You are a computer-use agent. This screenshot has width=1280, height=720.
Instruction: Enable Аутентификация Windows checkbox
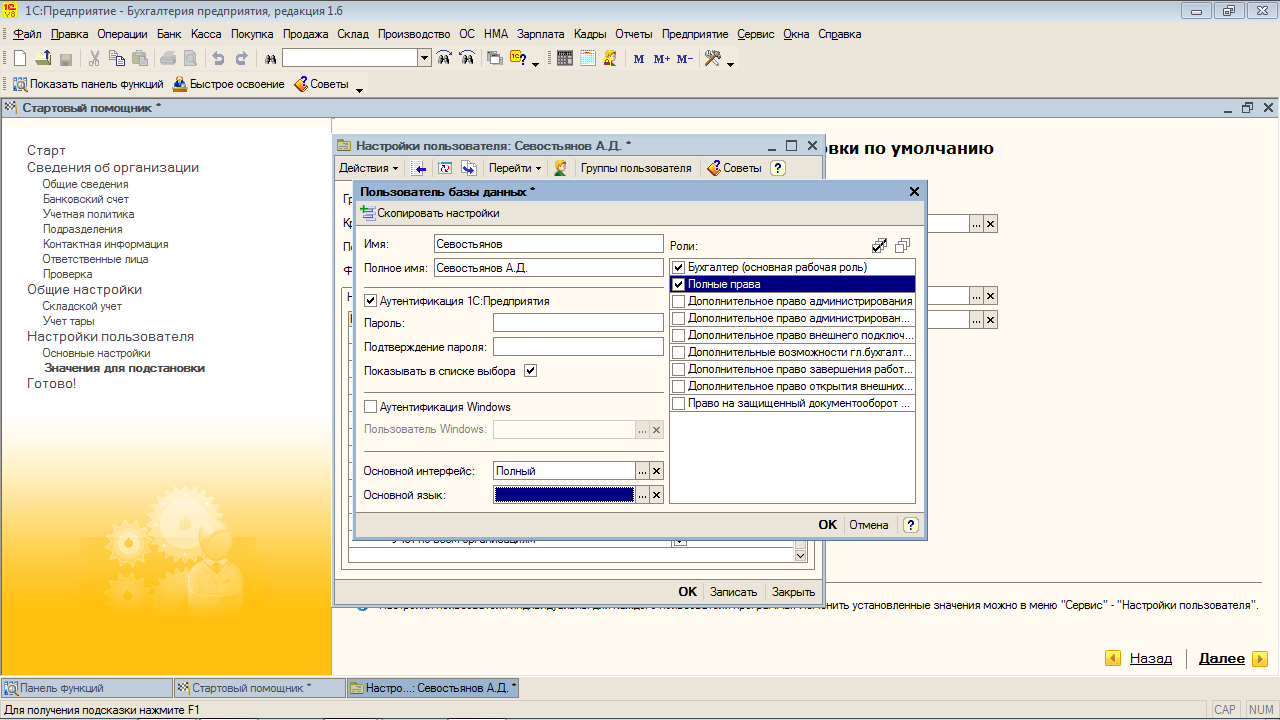pyautogui.click(x=371, y=407)
